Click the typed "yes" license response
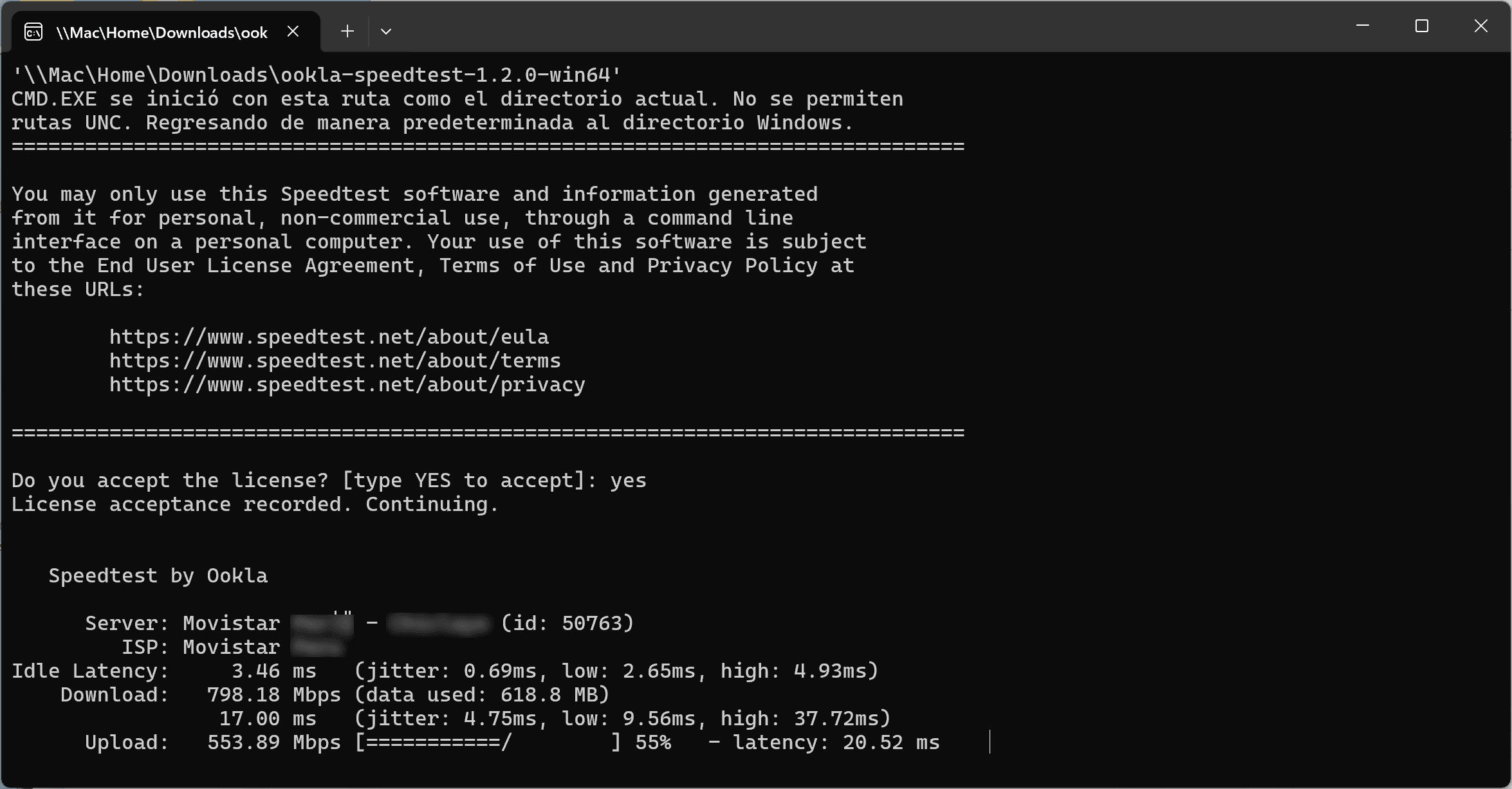The height and width of the screenshot is (789, 1512). pos(628,480)
